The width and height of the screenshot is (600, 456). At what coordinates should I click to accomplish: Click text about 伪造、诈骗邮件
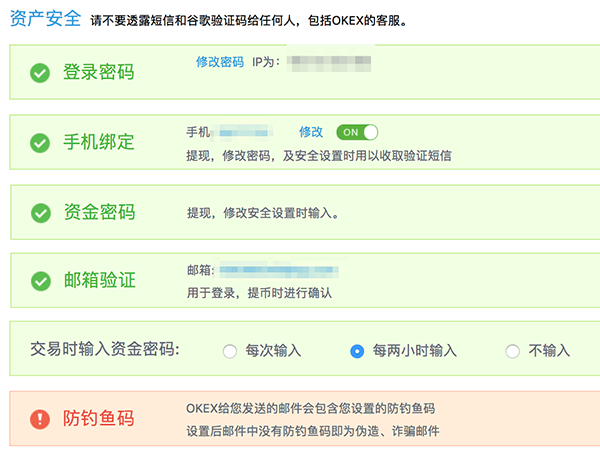click(x=313, y=431)
